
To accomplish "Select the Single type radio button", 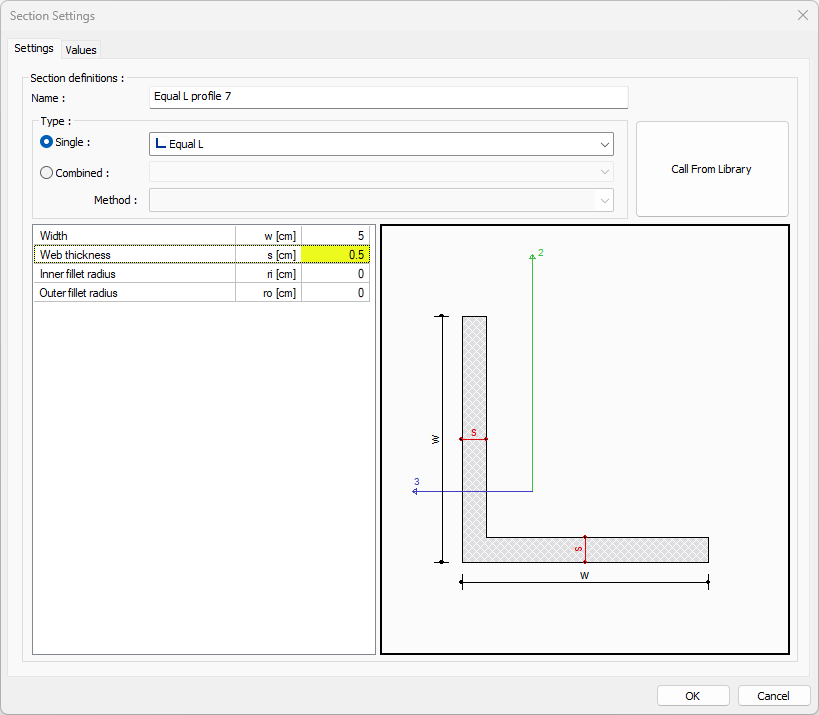I will pos(46,143).
